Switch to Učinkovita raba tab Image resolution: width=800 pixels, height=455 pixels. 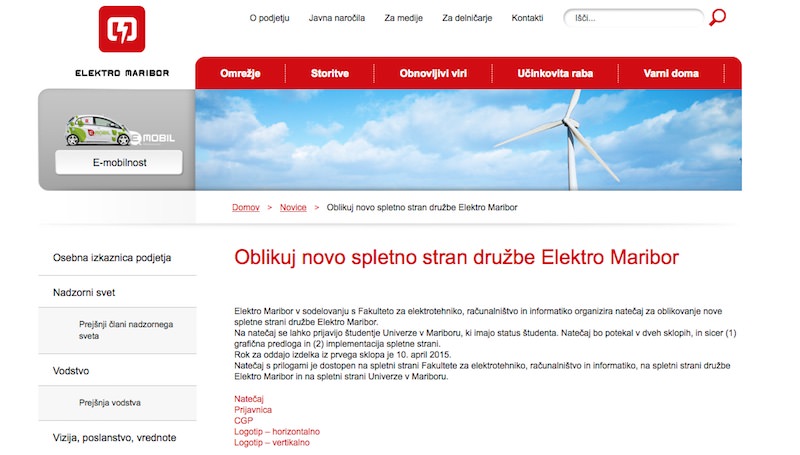coord(555,74)
